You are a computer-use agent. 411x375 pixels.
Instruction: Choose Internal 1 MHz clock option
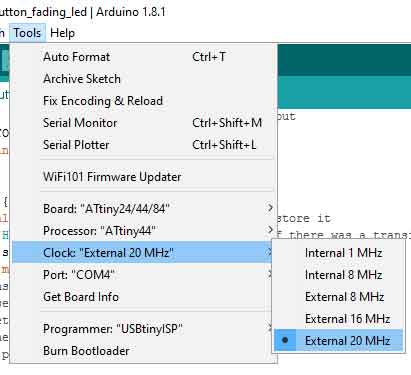coord(338,253)
